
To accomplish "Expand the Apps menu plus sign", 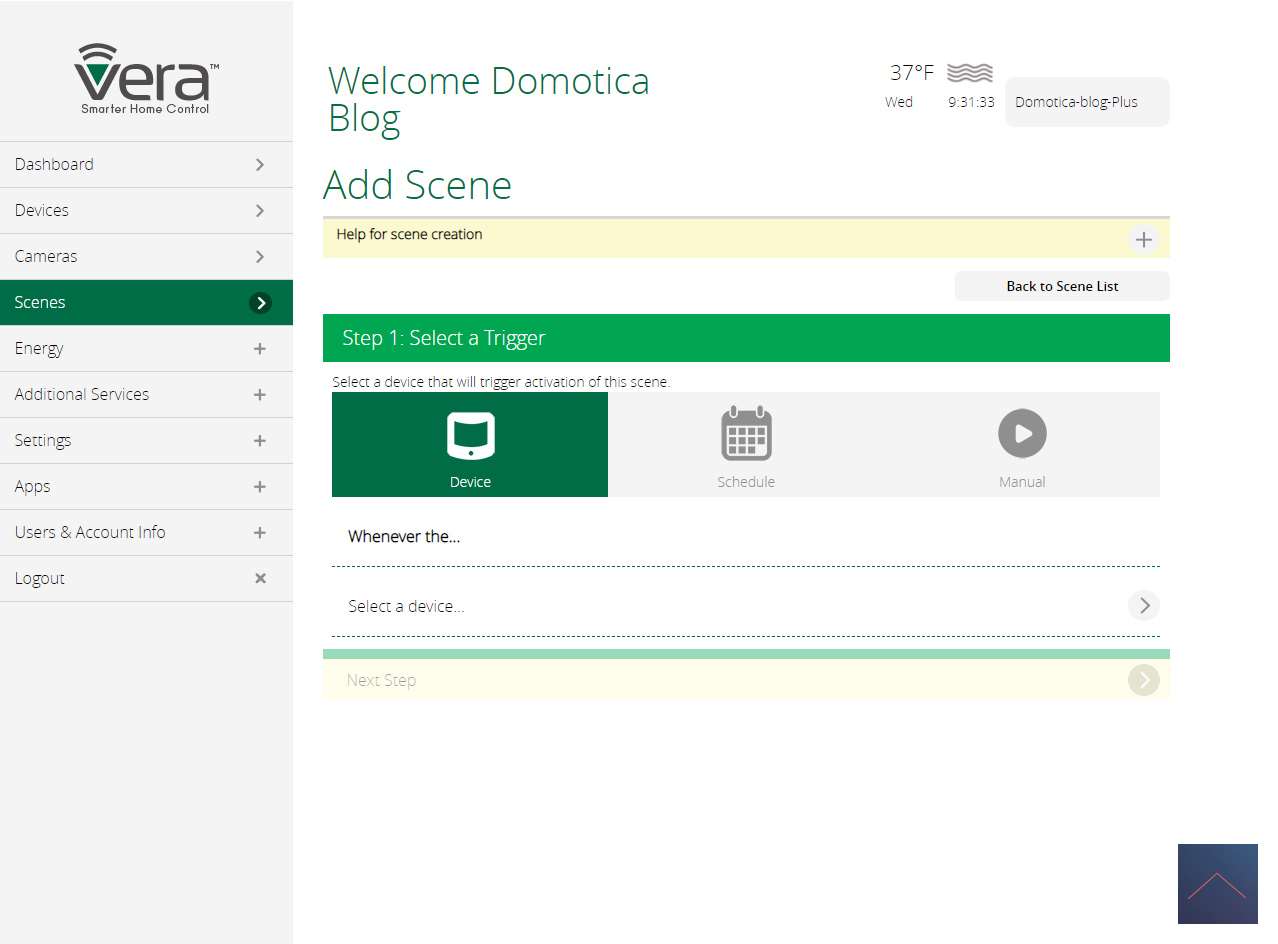I will click(260, 487).
